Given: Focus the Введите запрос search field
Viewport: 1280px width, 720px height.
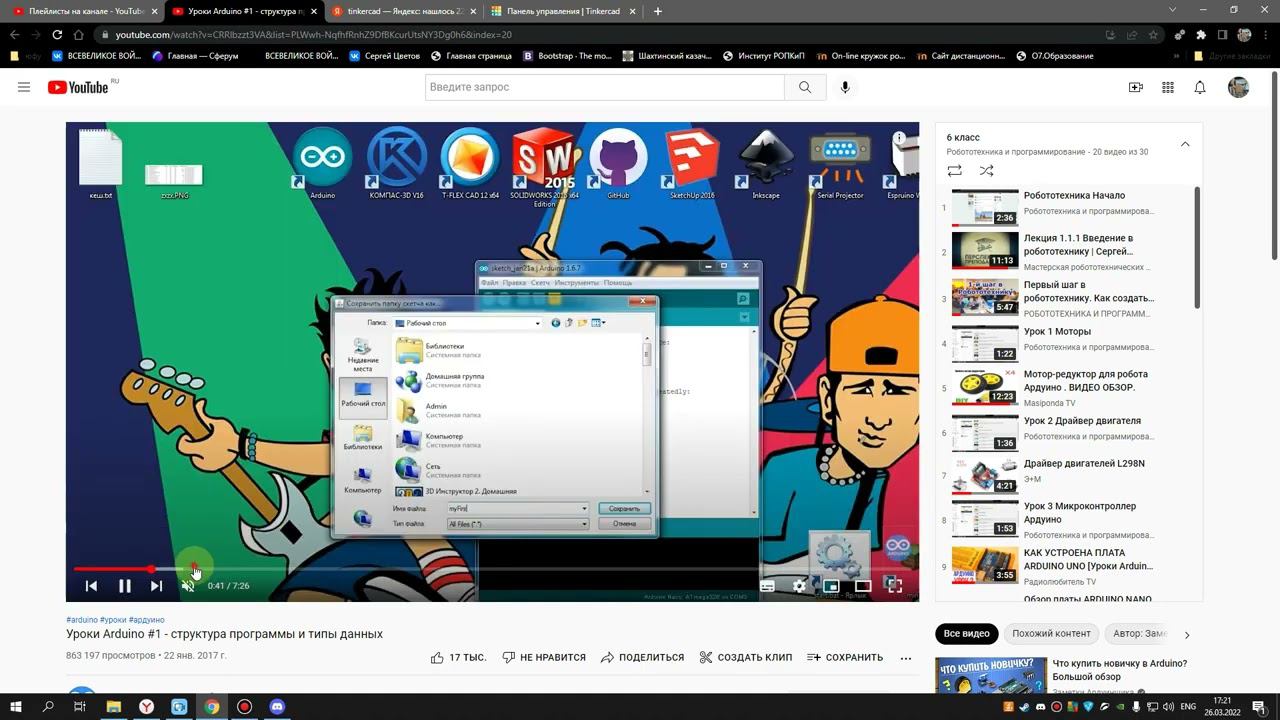Looking at the screenshot, I should coord(605,87).
